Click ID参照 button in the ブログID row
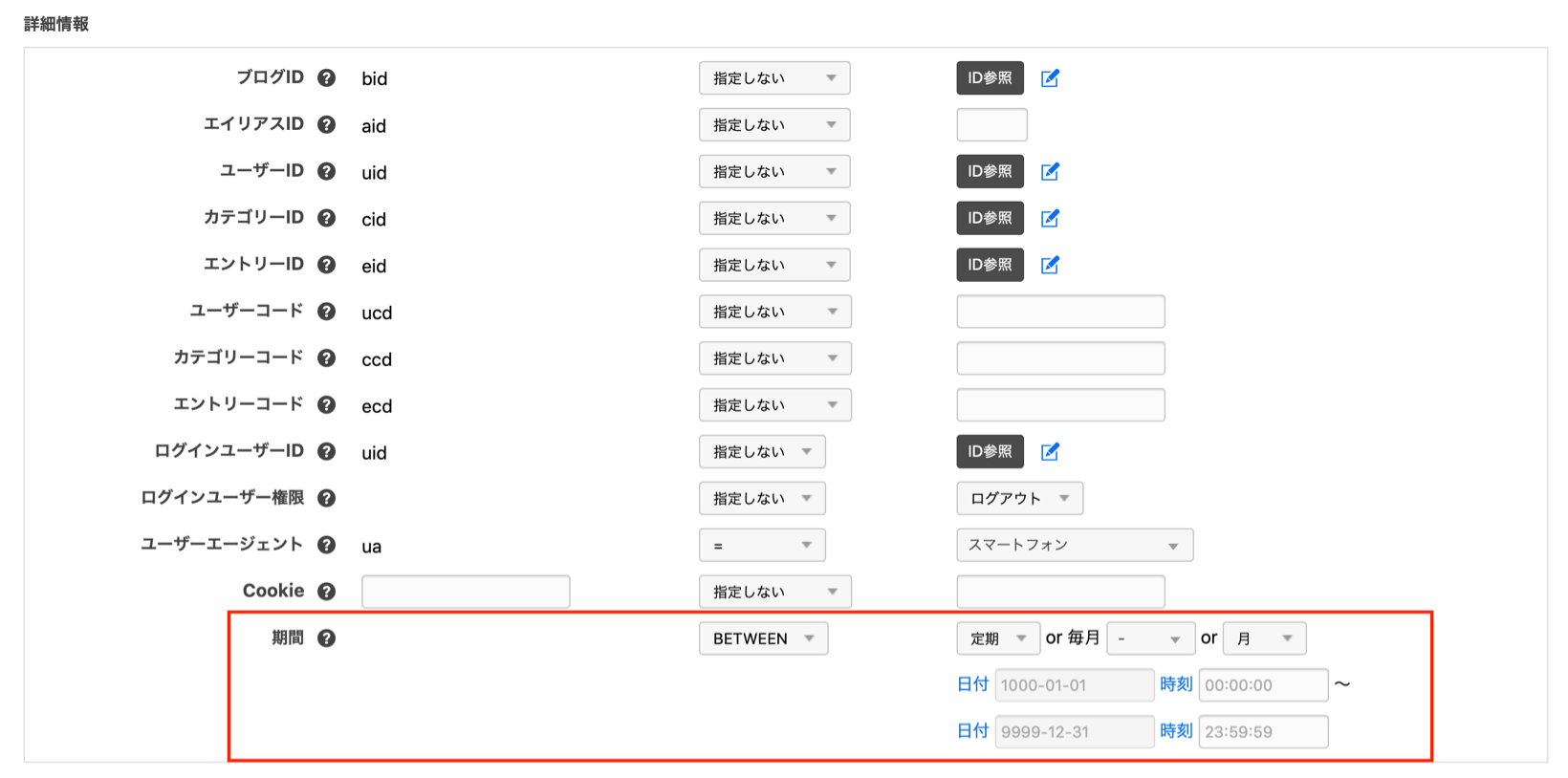1568x778 pixels. 990,78
